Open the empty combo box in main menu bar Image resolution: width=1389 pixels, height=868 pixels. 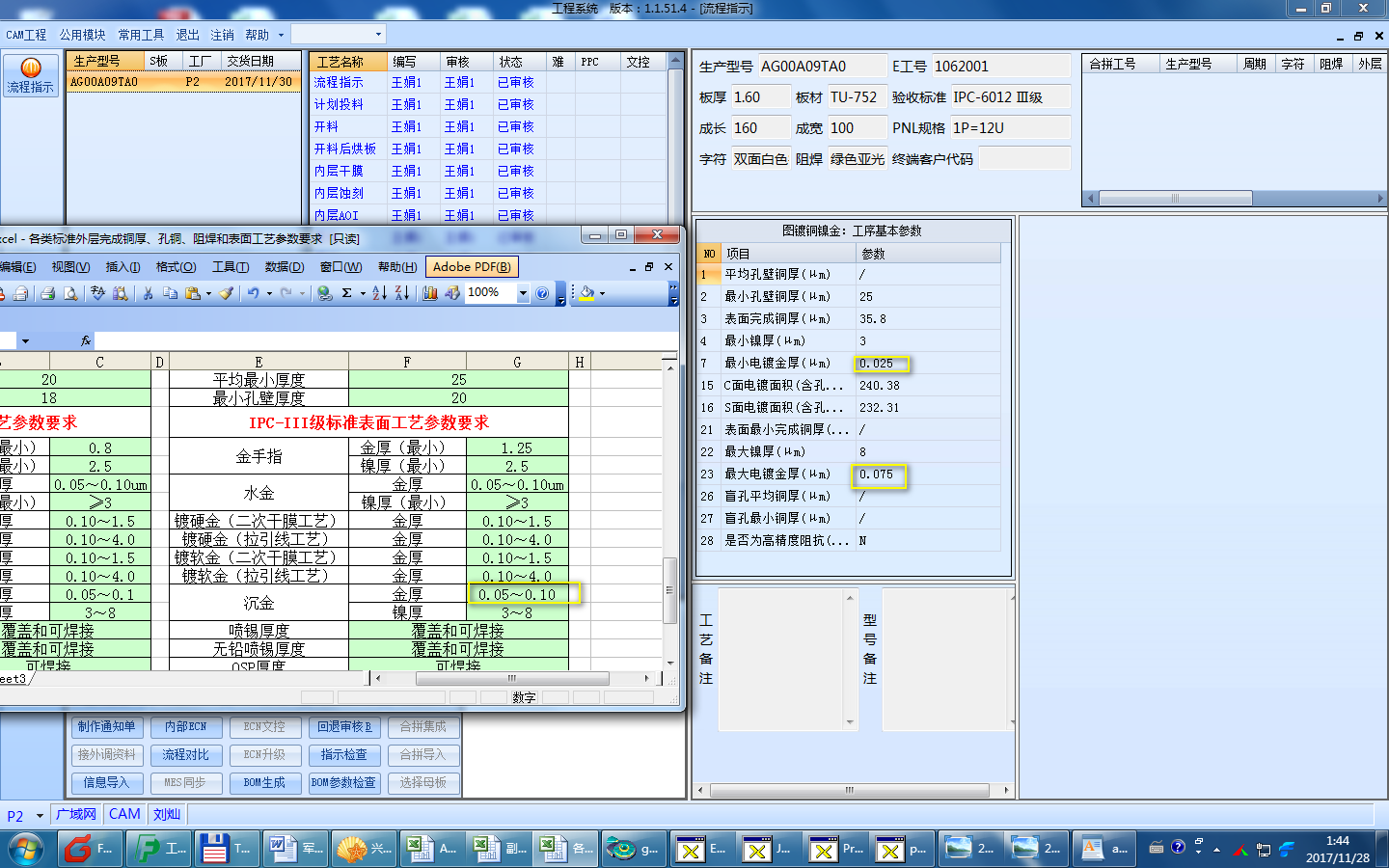tap(338, 35)
